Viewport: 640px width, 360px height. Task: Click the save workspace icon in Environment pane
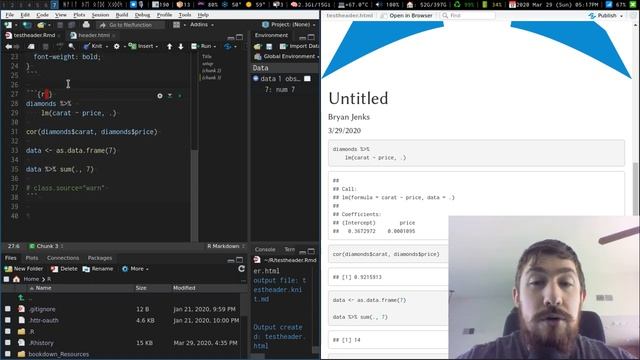[269, 47]
